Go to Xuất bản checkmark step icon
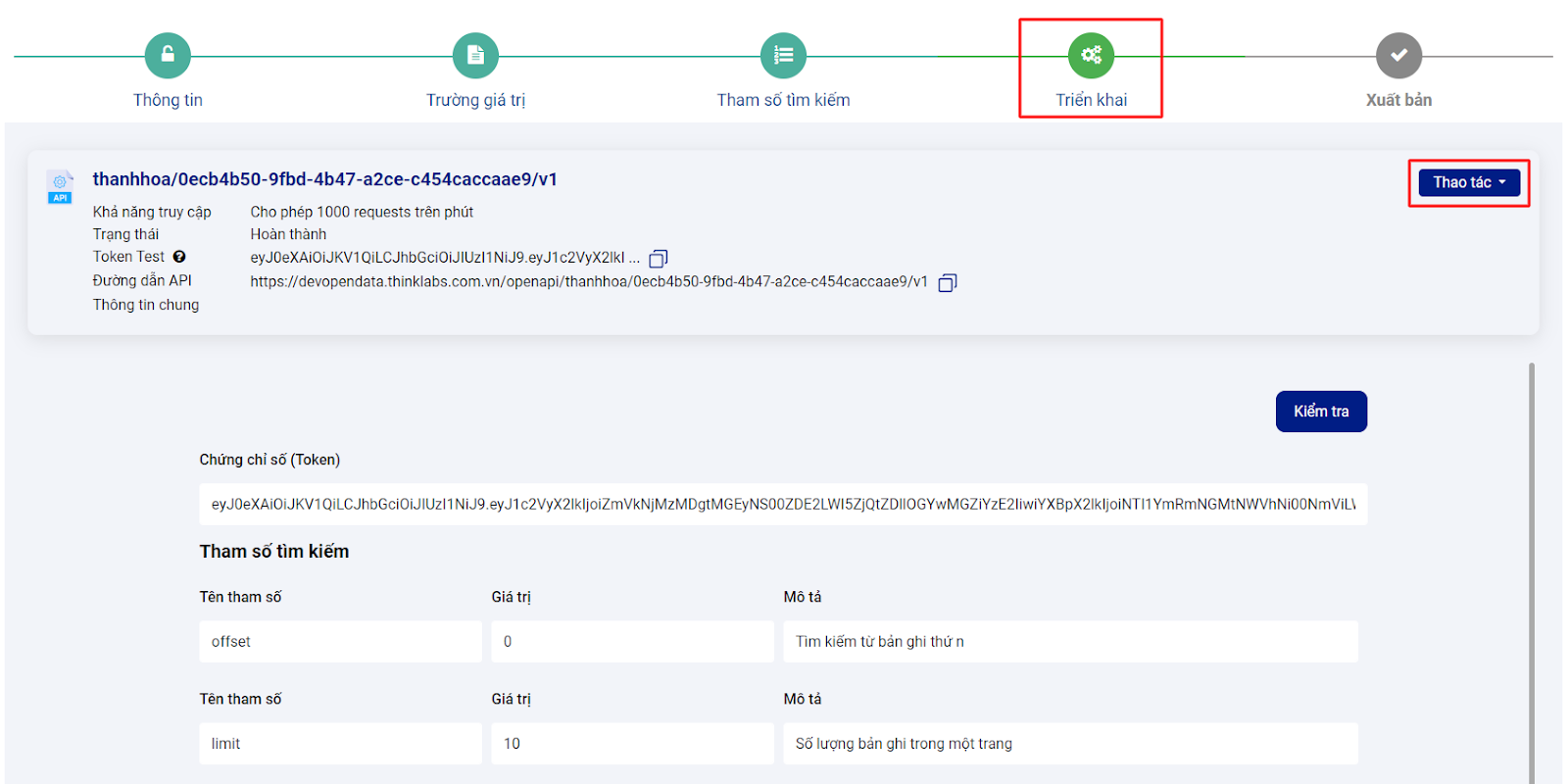Viewport: 1568px width, 784px height. point(1398,56)
